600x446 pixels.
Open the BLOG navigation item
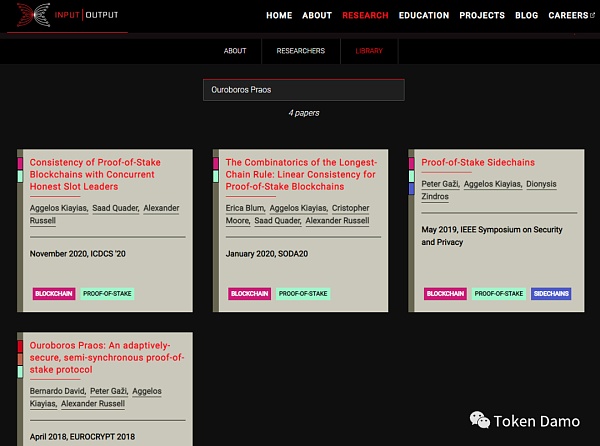(526, 15)
